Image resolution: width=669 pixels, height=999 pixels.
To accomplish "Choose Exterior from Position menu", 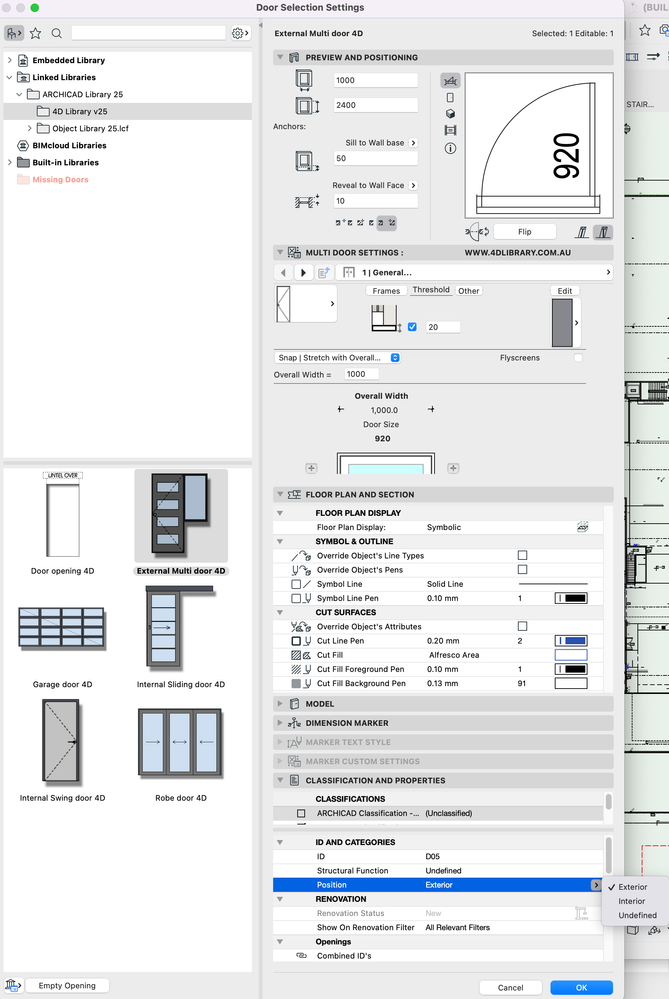I will tap(632, 887).
